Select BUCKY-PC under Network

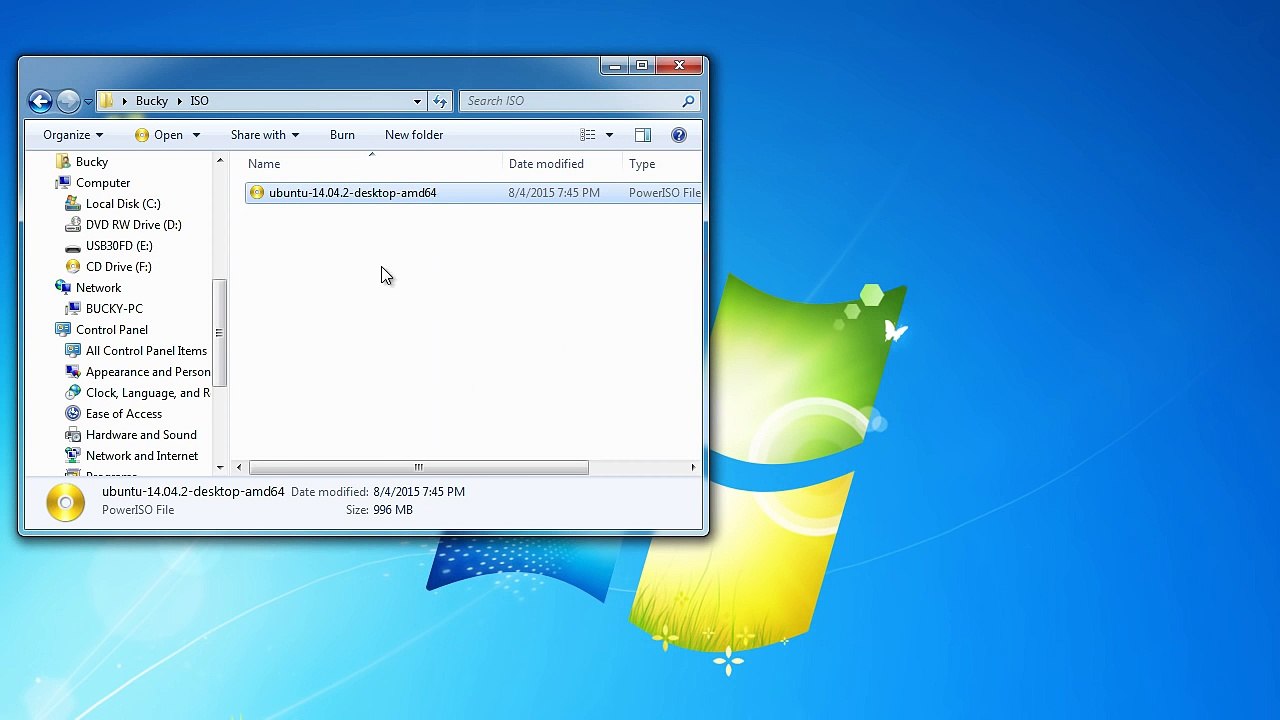click(114, 309)
